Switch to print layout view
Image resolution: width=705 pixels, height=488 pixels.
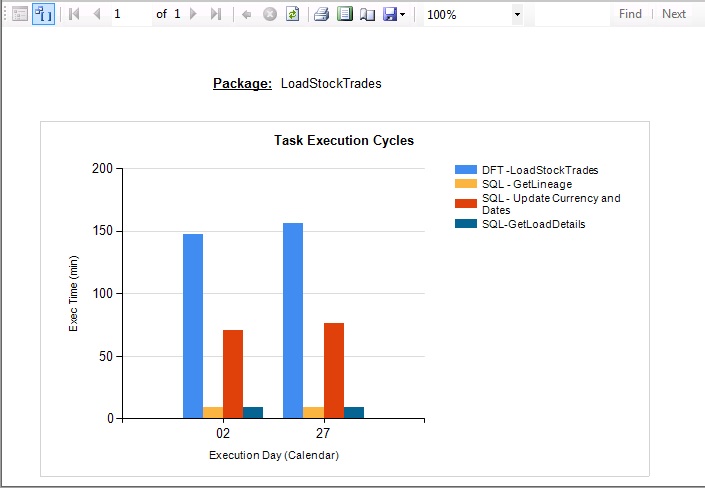(344, 14)
